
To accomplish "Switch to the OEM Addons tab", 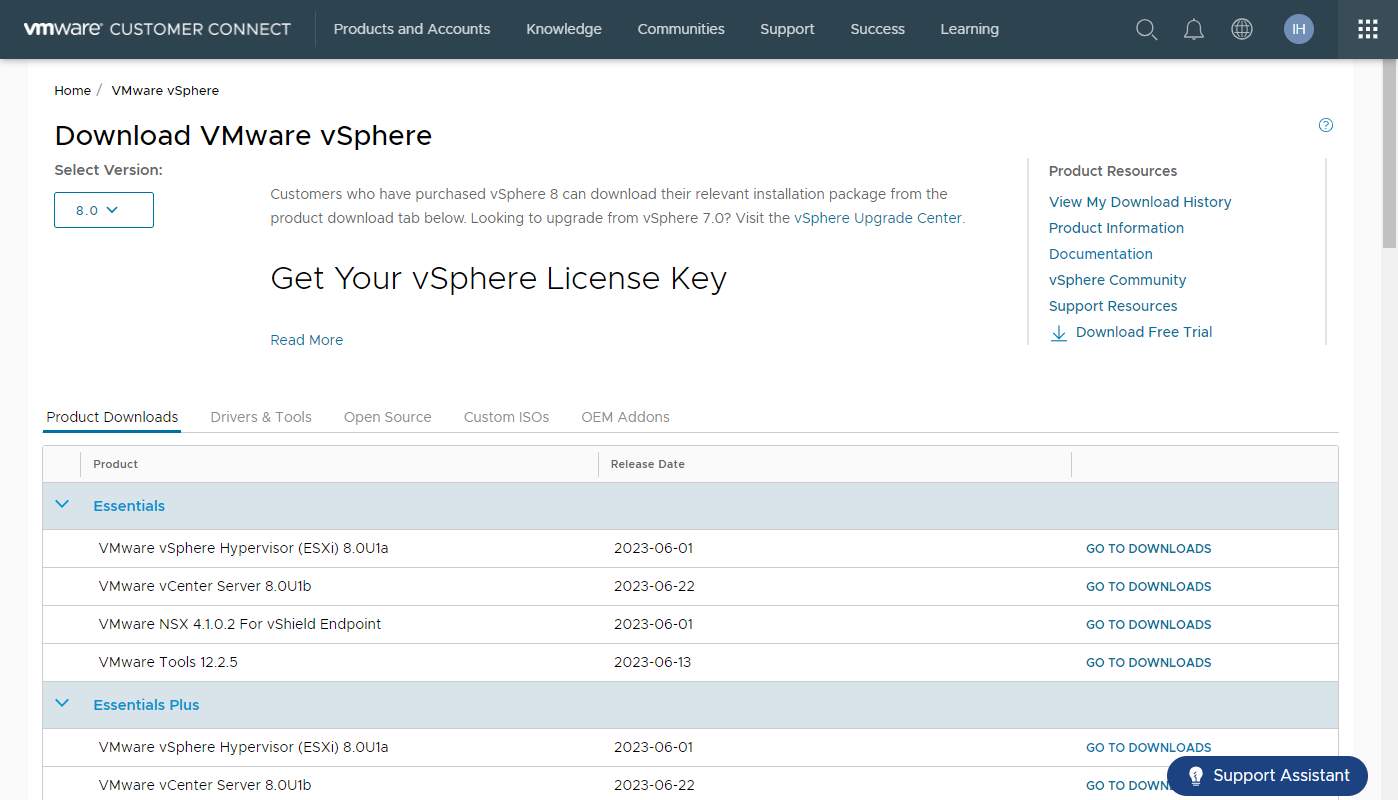I will pyautogui.click(x=626, y=417).
